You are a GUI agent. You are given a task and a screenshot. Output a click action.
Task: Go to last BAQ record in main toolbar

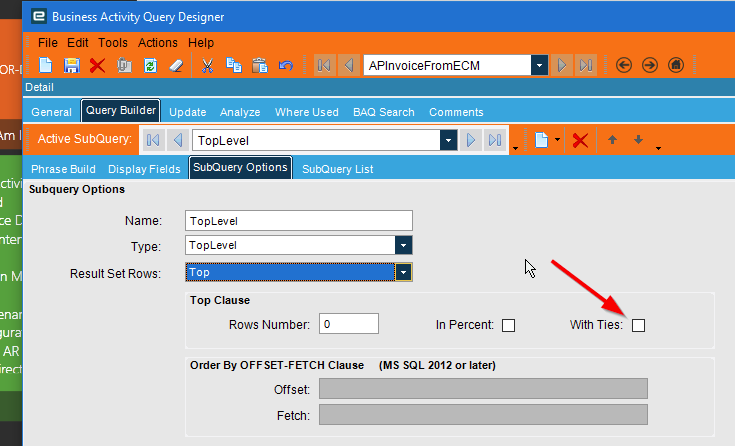click(586, 65)
